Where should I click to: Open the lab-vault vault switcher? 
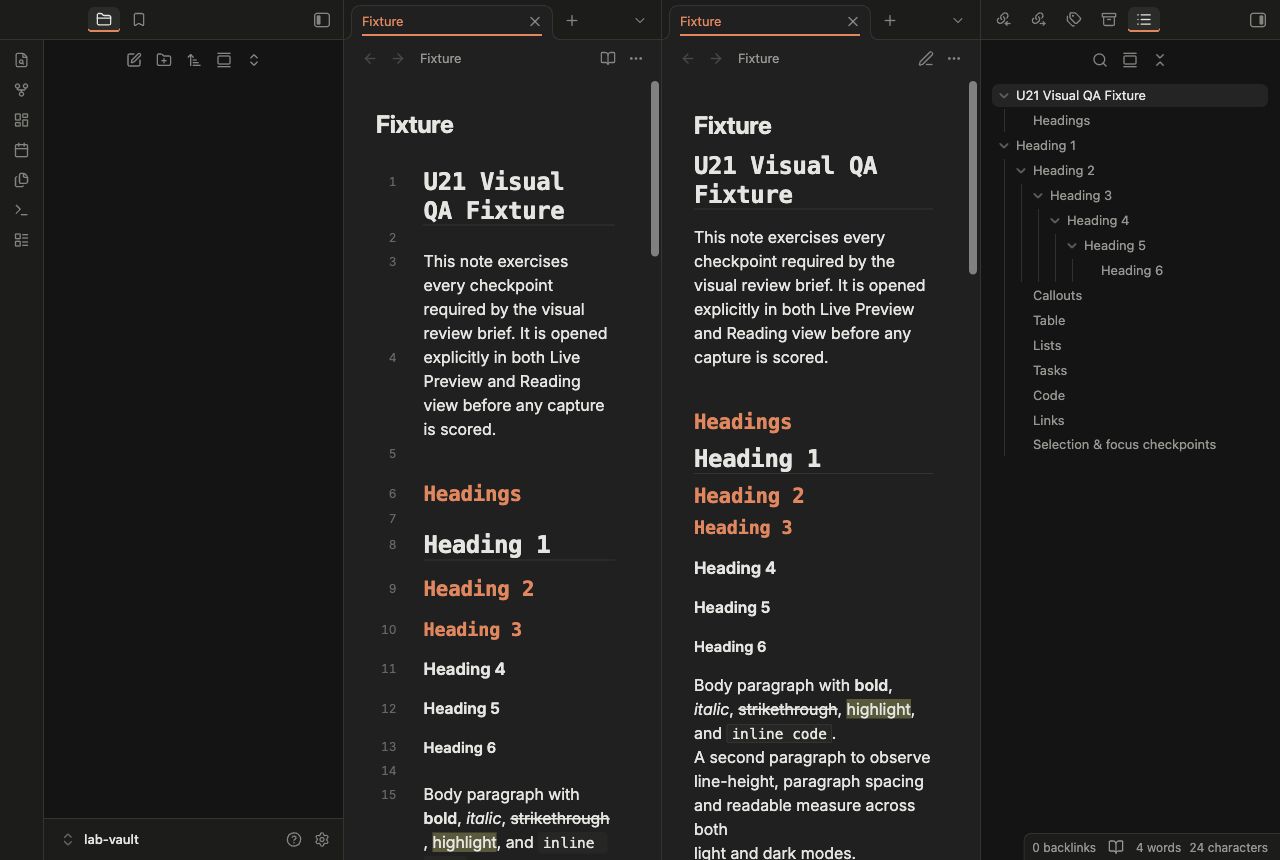coord(101,840)
